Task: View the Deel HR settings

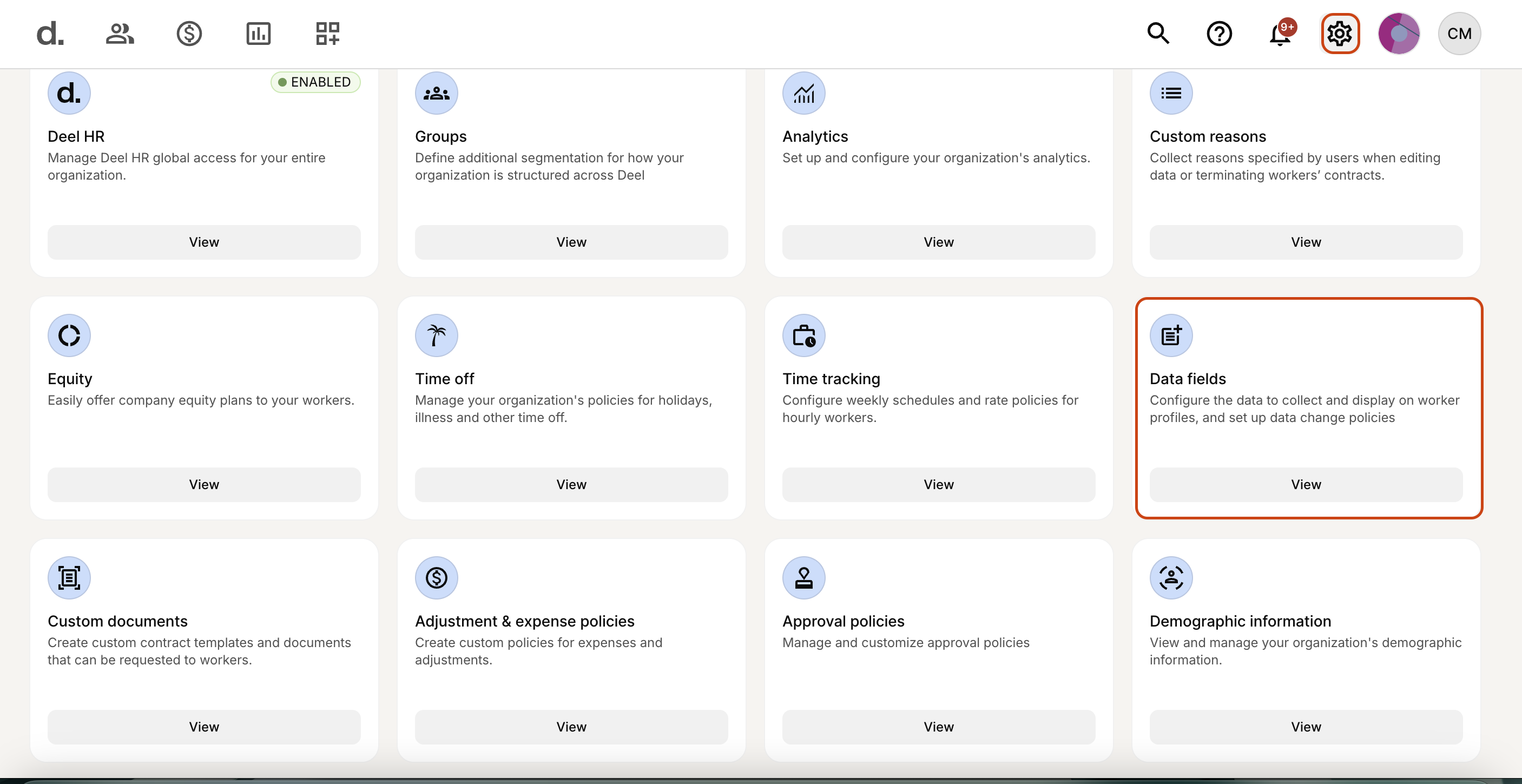Action: point(204,242)
